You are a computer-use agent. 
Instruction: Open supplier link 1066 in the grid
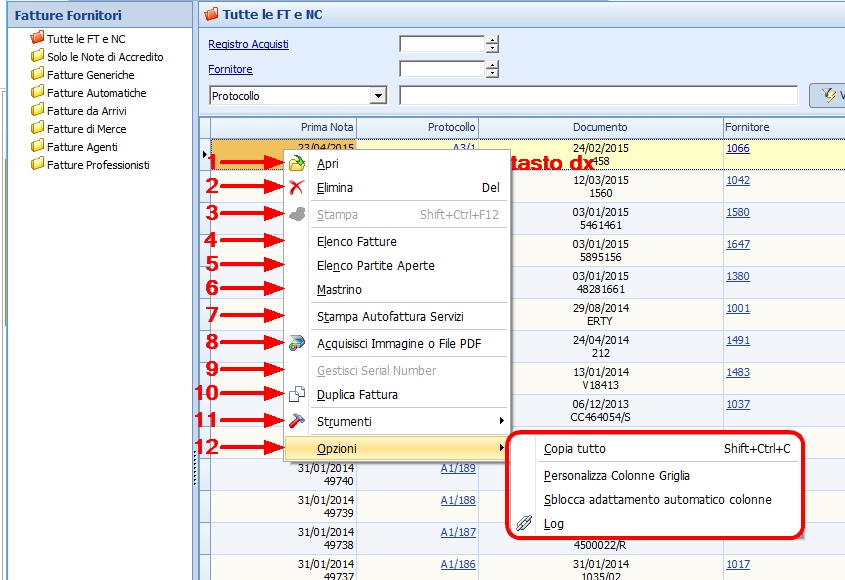tap(738, 148)
